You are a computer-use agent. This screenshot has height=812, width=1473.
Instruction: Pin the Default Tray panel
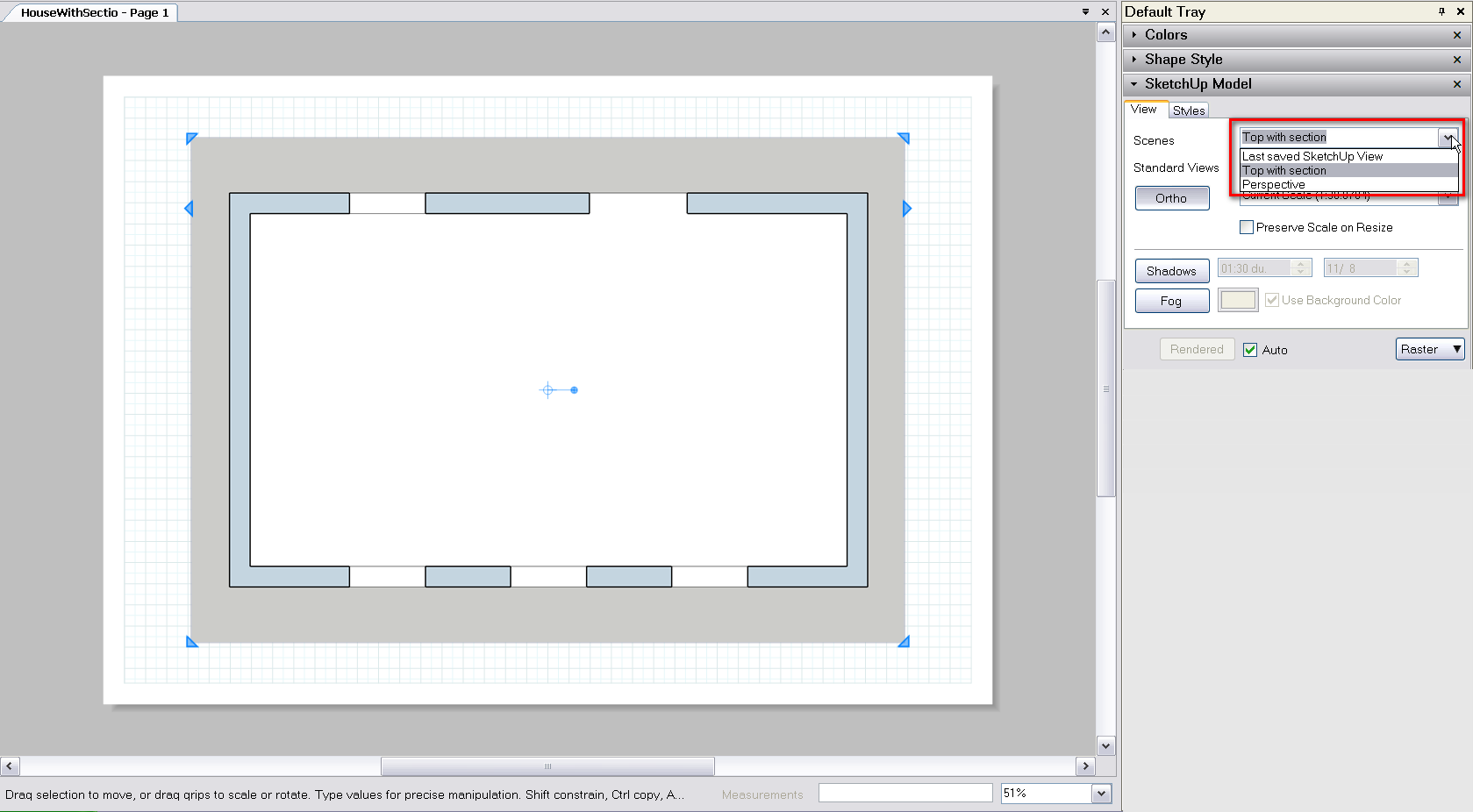(1441, 11)
